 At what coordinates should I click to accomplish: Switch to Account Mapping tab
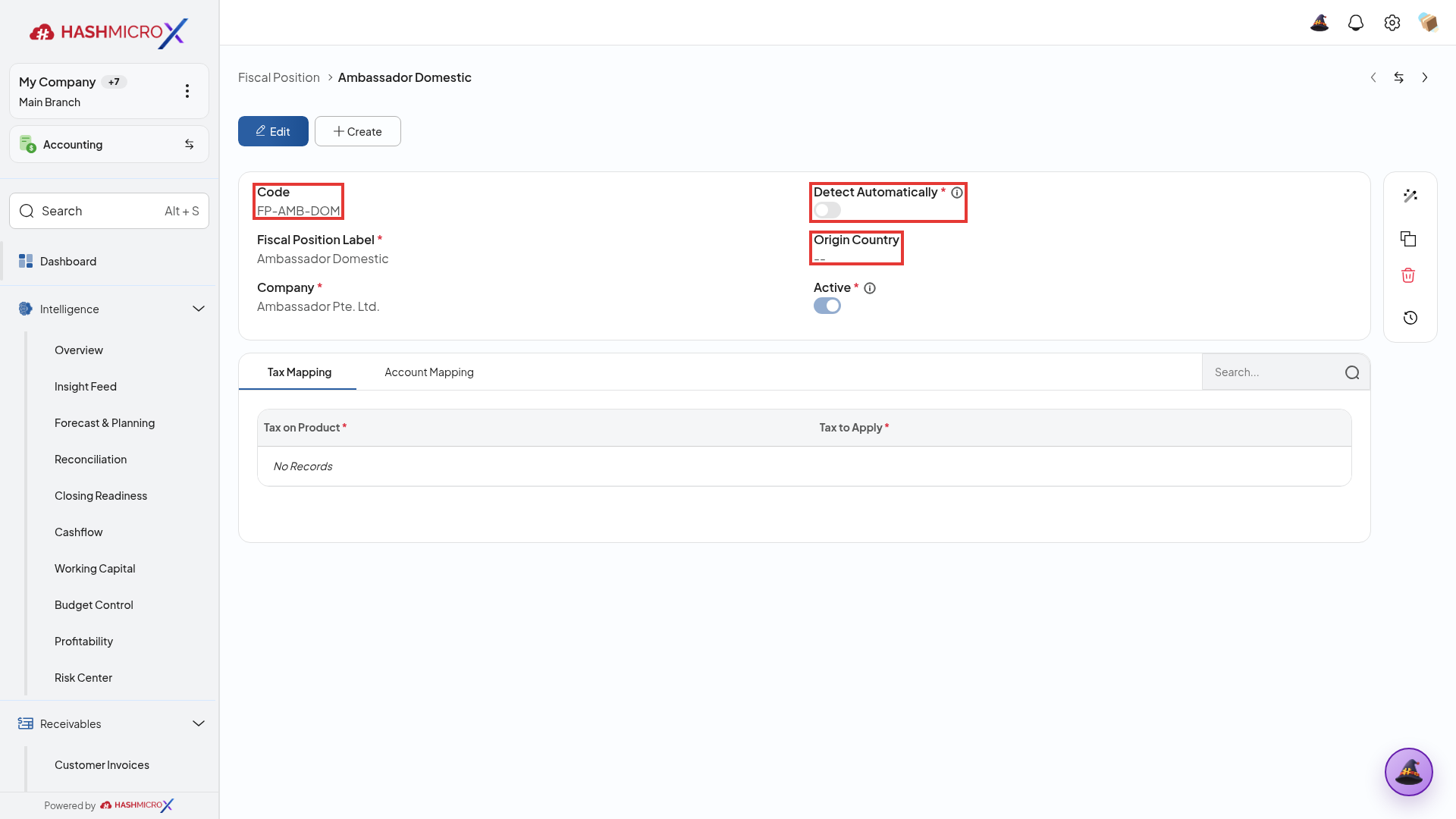click(429, 372)
